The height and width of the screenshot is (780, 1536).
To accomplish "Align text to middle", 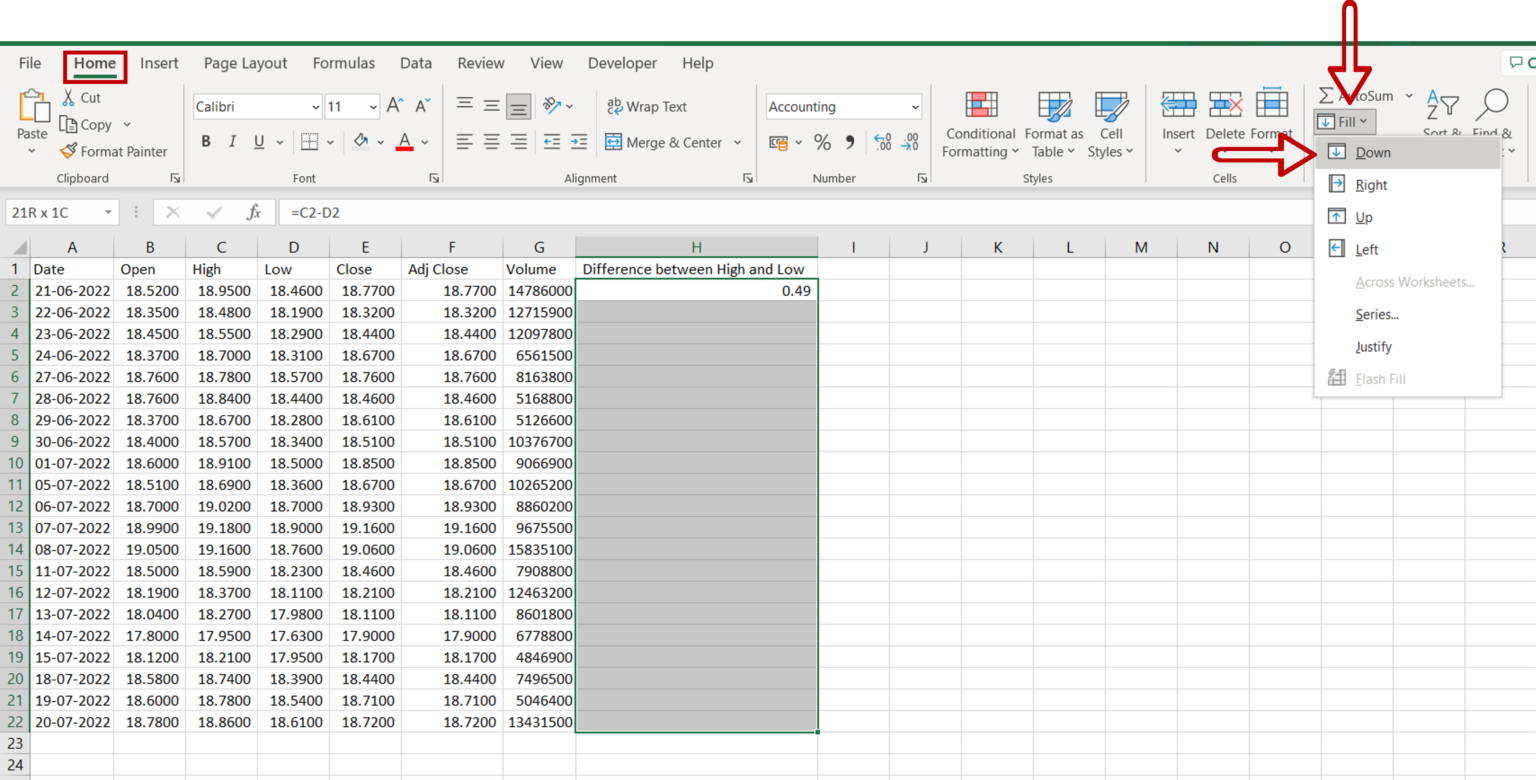I will [492, 106].
